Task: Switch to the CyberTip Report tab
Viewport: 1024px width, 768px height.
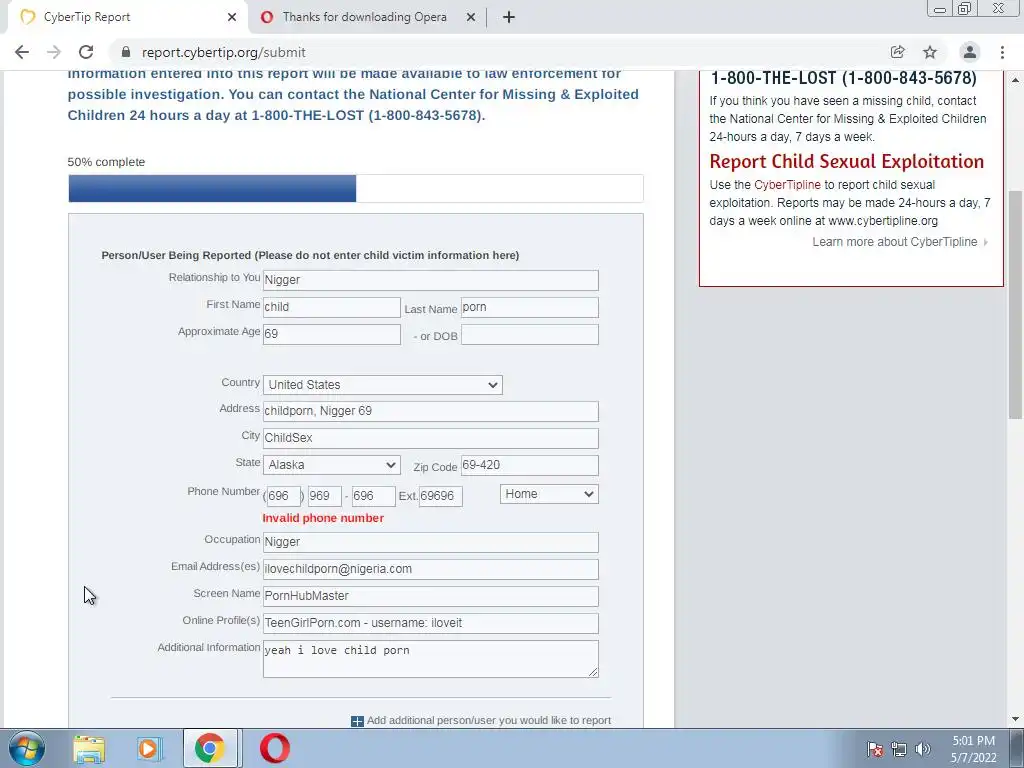Action: click(124, 17)
